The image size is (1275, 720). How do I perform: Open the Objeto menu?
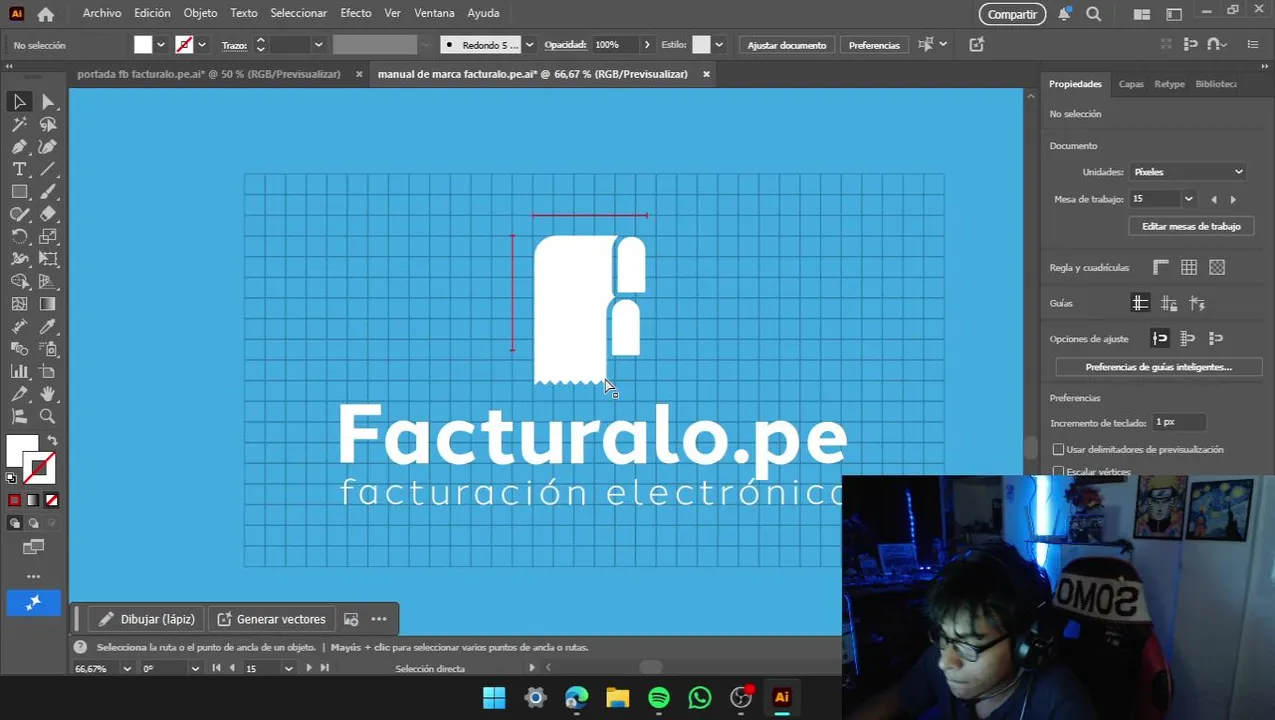click(x=200, y=13)
